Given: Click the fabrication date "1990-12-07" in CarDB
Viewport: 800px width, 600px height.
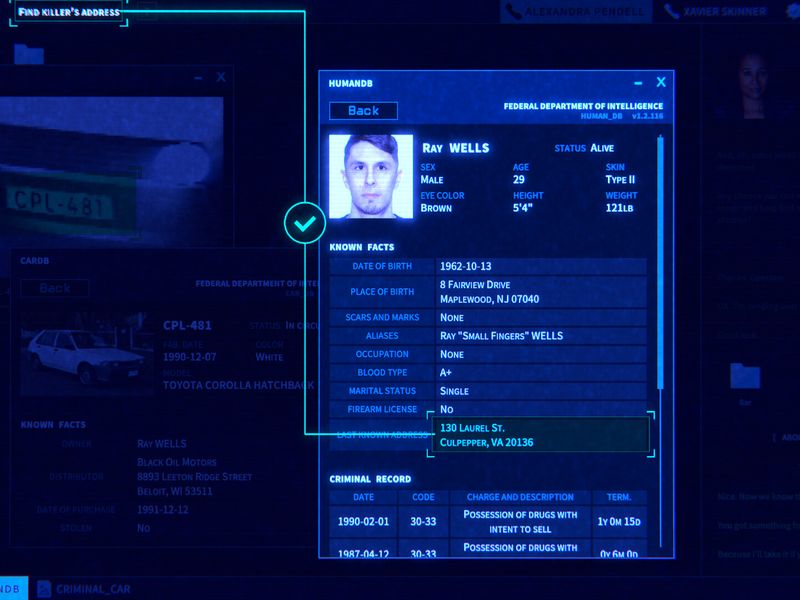Looking at the screenshot, I should (x=189, y=357).
